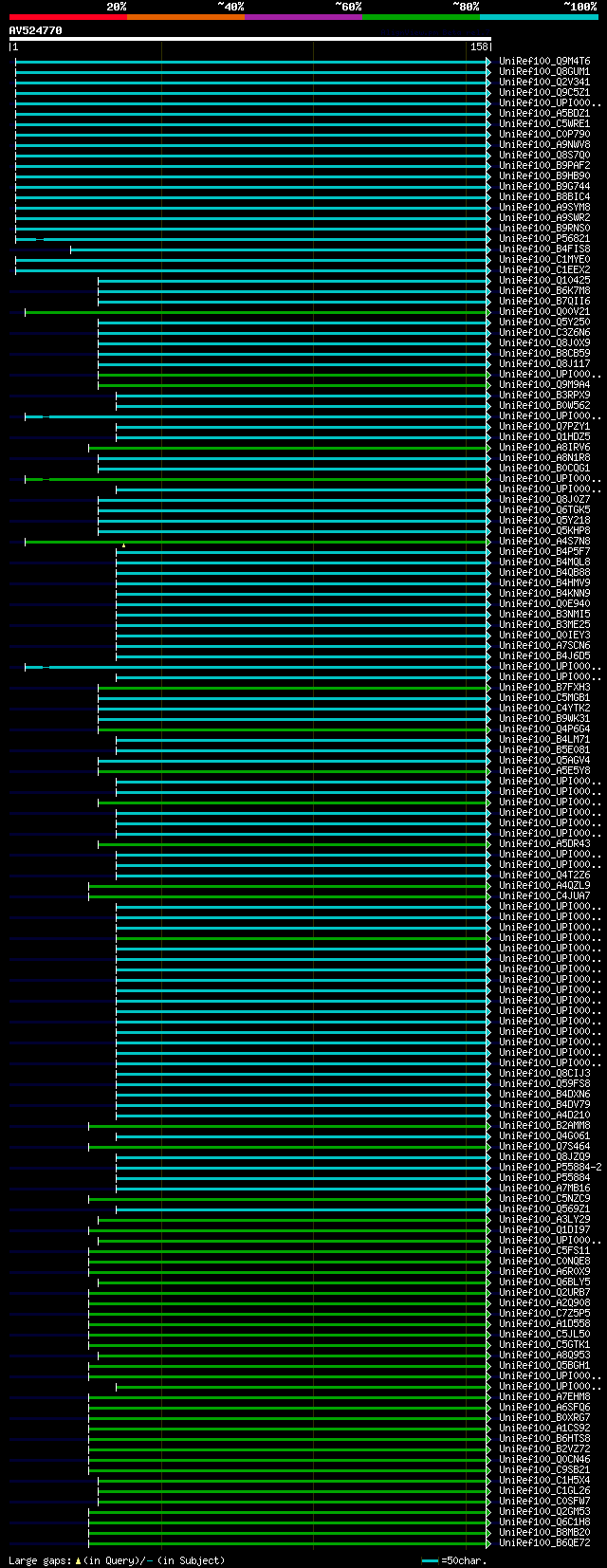Image resolution: width=607 pixels, height=1568 pixels.
Task: Click the UniRef100_Q10425 label
Action: pyautogui.click(x=544, y=280)
